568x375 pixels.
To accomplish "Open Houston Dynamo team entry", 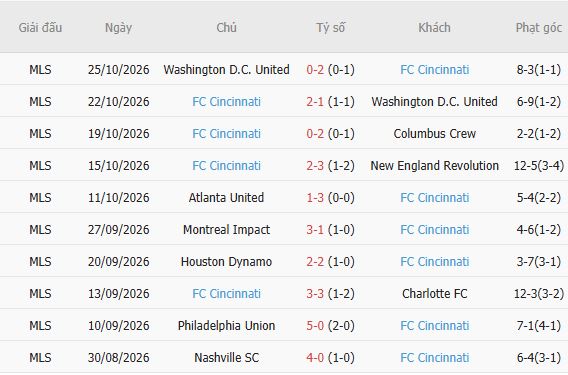I will point(226,262).
